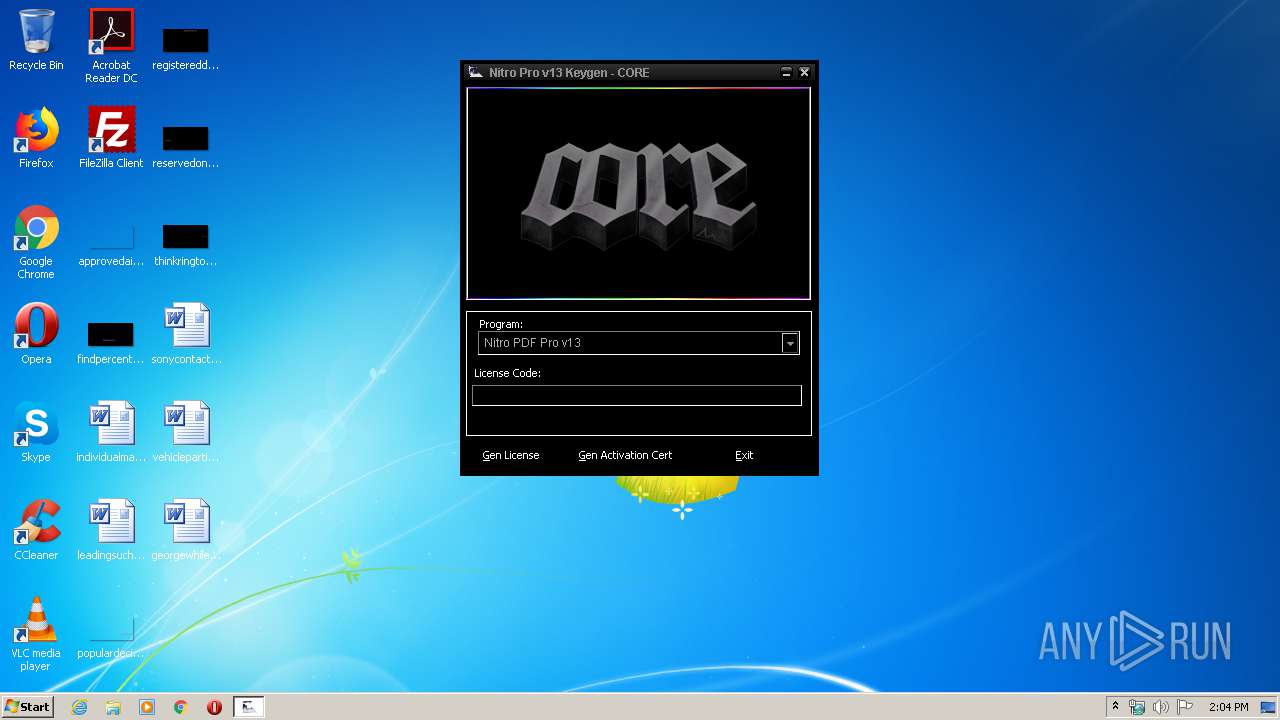
Task: Show hidden system tray icons
Action: point(1115,707)
